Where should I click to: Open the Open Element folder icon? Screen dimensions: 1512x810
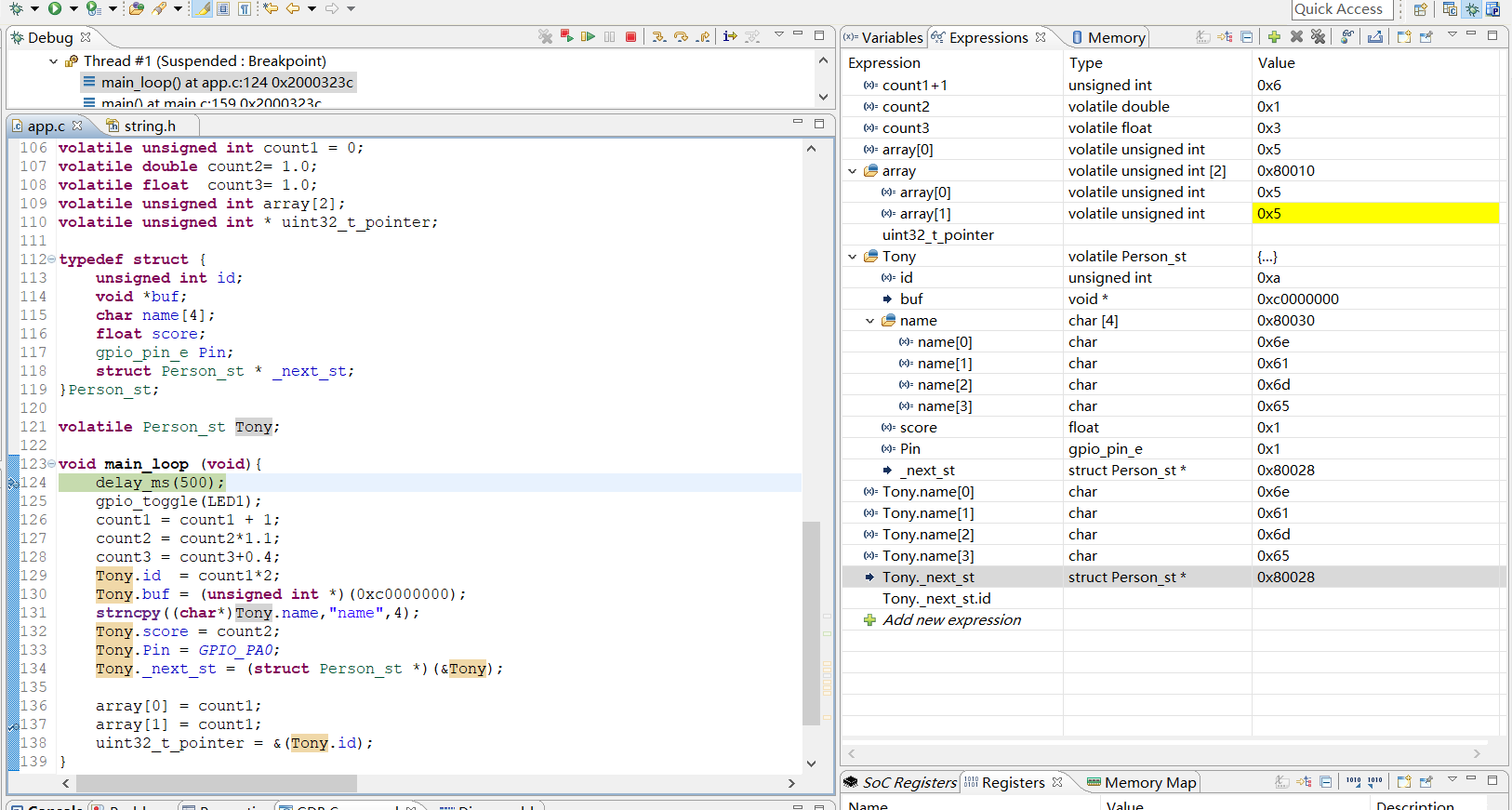(x=137, y=8)
